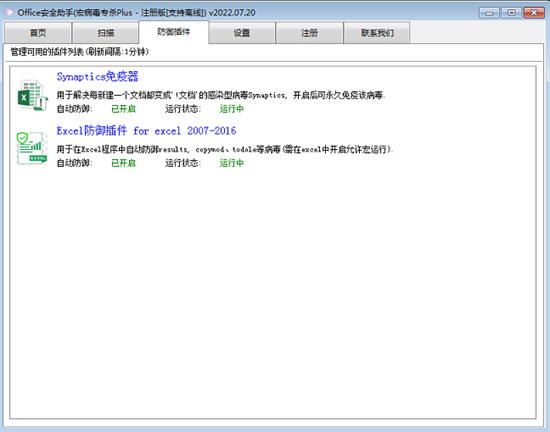Toggle Synaptics免疫器 自动防御 已开启 status
The width and height of the screenshot is (550, 432).
coord(123,109)
